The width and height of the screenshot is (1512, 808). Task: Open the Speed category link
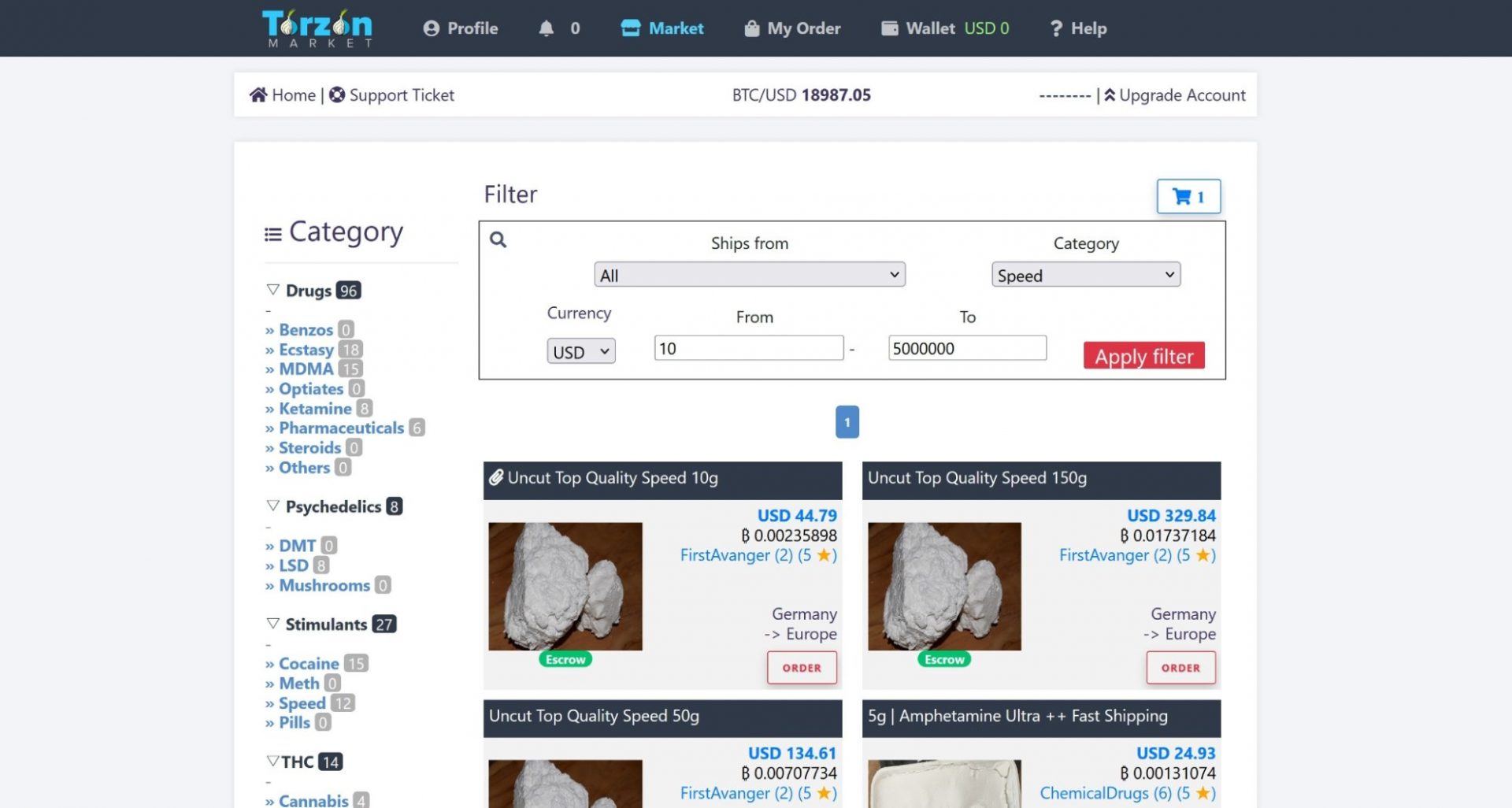tap(302, 703)
